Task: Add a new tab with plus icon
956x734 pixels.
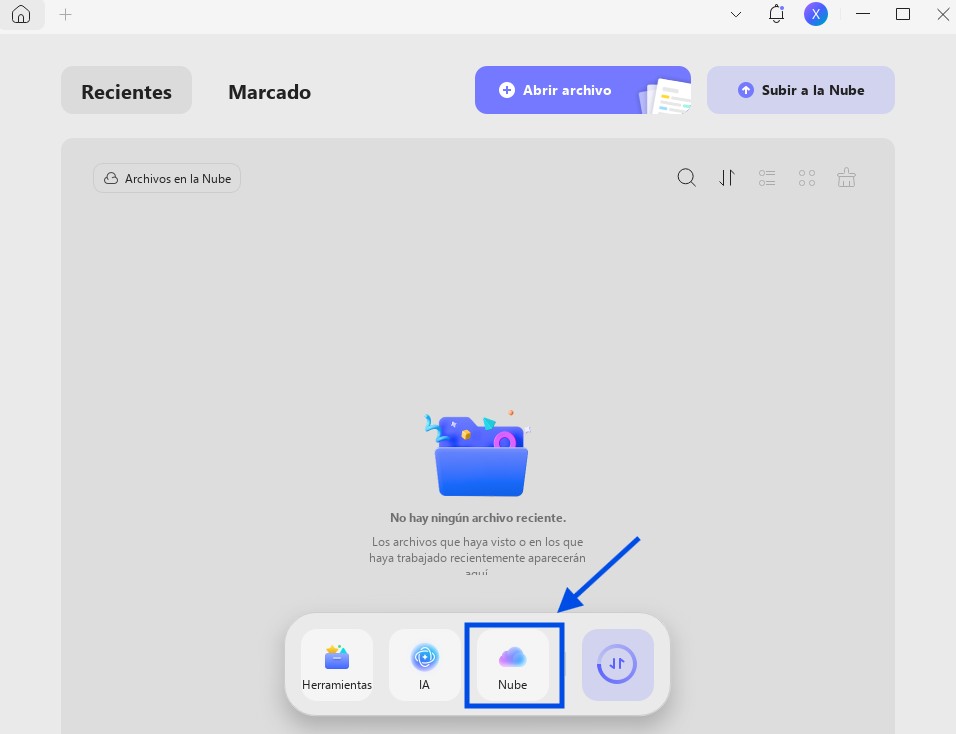Action: 65,15
